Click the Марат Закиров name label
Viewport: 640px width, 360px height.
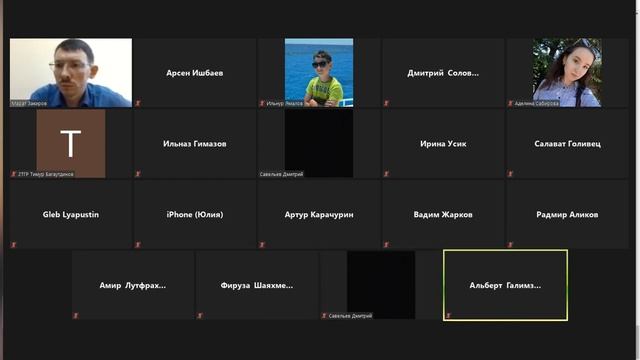point(29,104)
